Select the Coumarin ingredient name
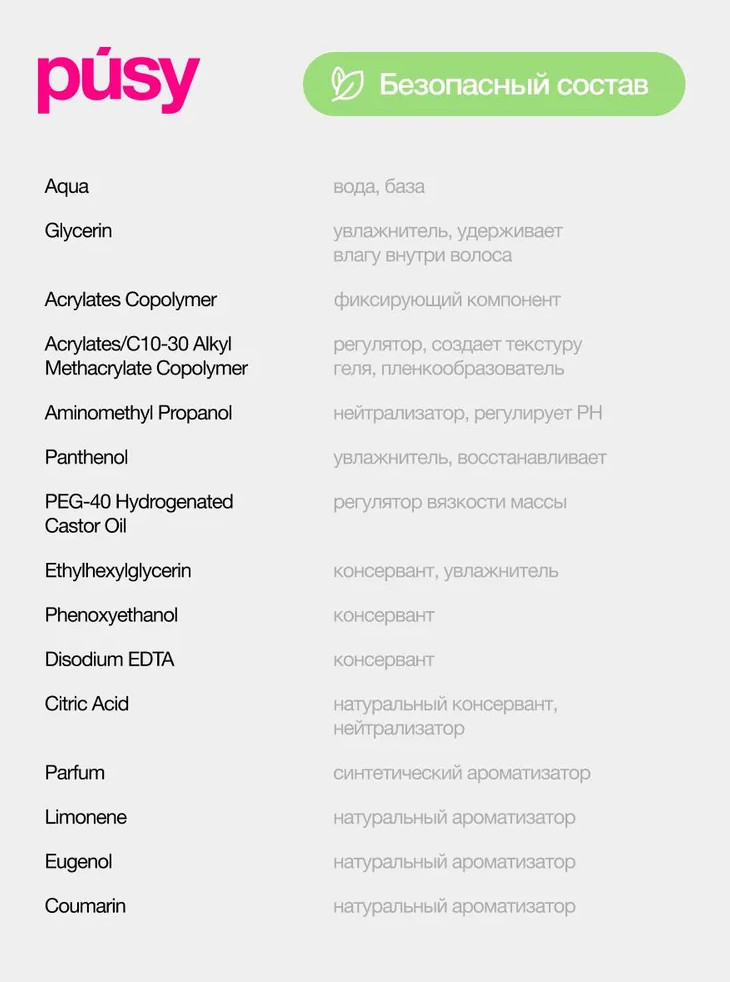This screenshot has height=982, width=730. pyautogui.click(x=85, y=906)
